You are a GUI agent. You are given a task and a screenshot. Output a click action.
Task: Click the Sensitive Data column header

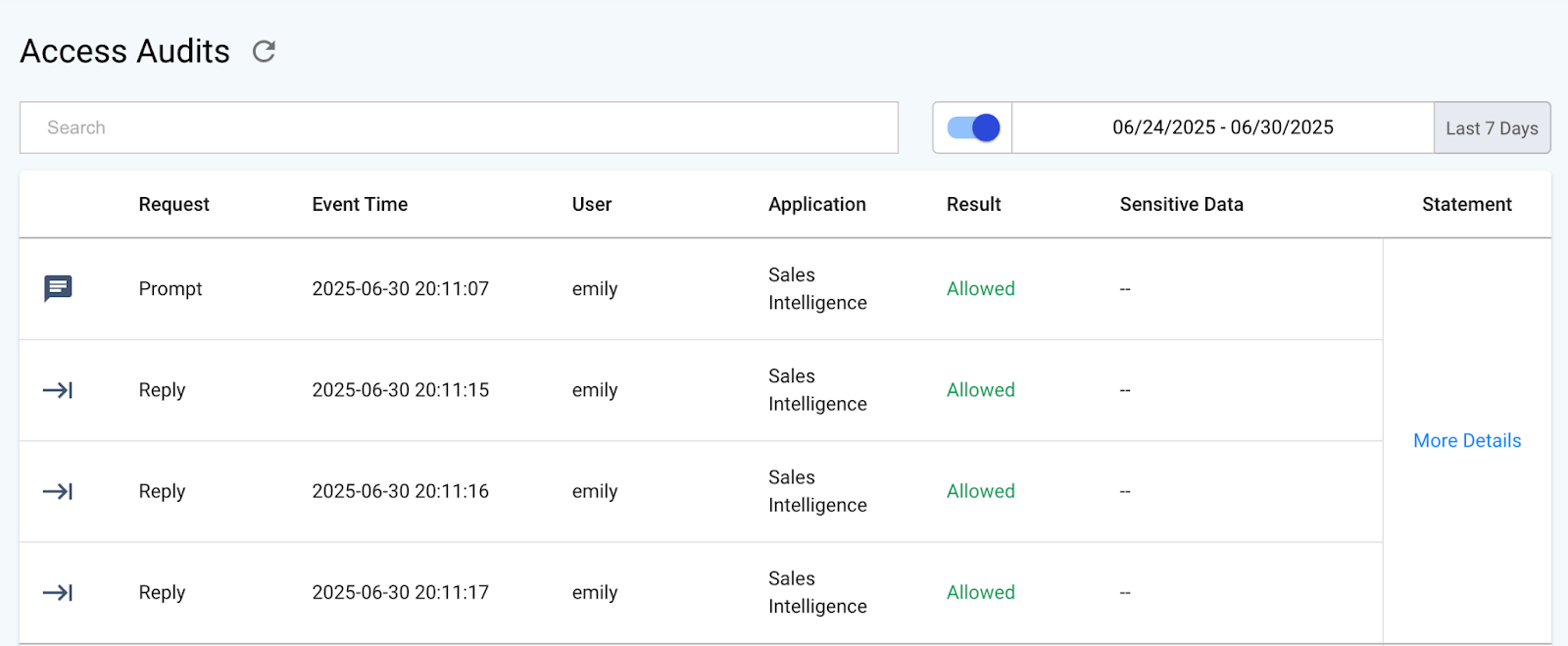click(1181, 204)
